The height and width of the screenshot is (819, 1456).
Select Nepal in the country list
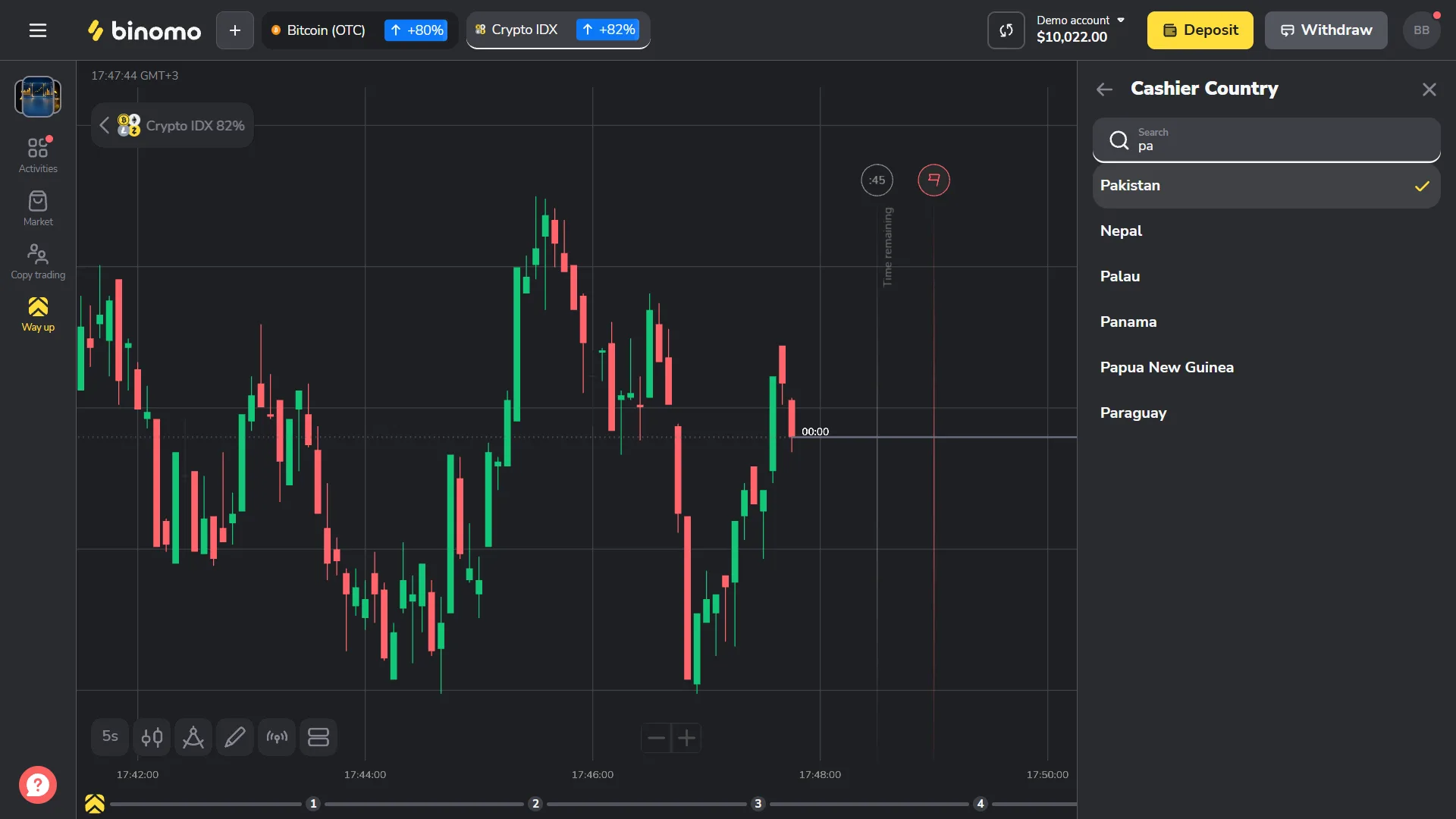coord(1266,231)
